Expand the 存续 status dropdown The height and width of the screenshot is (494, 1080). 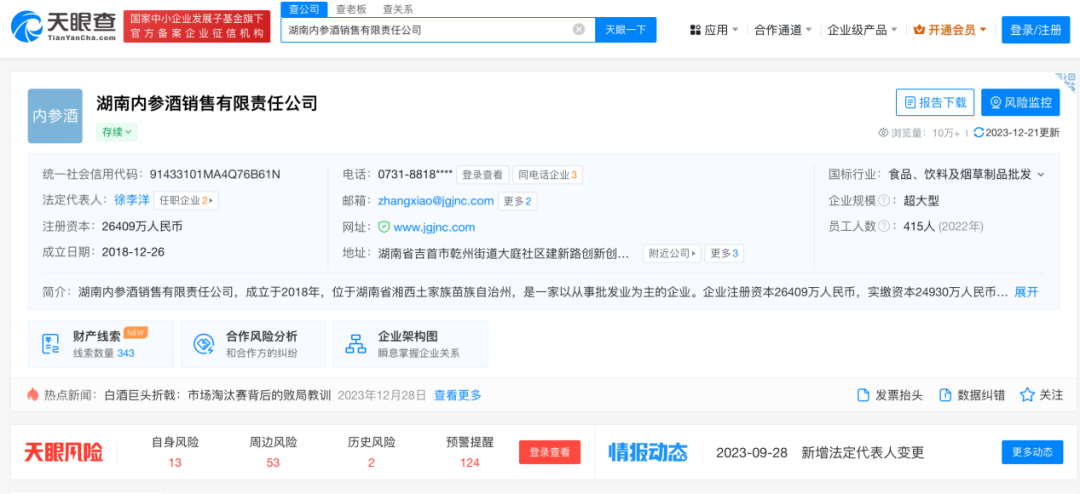(117, 132)
